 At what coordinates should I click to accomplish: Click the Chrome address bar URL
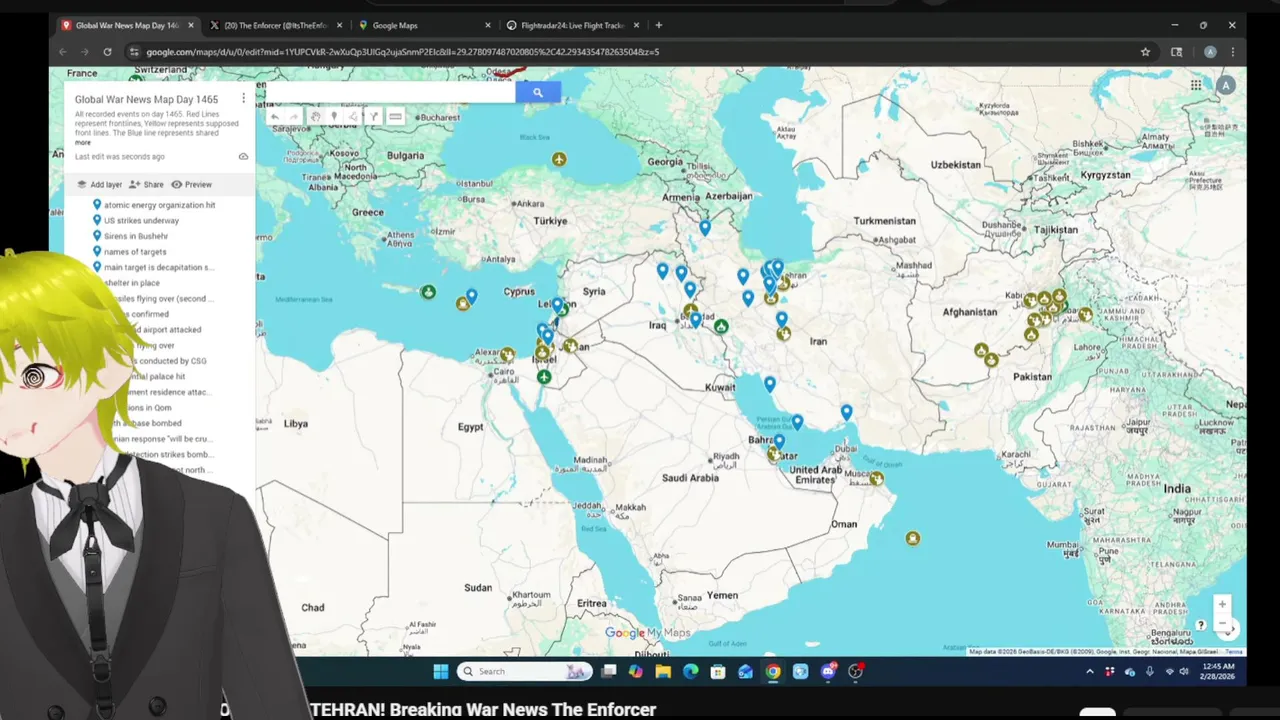[x=402, y=52]
